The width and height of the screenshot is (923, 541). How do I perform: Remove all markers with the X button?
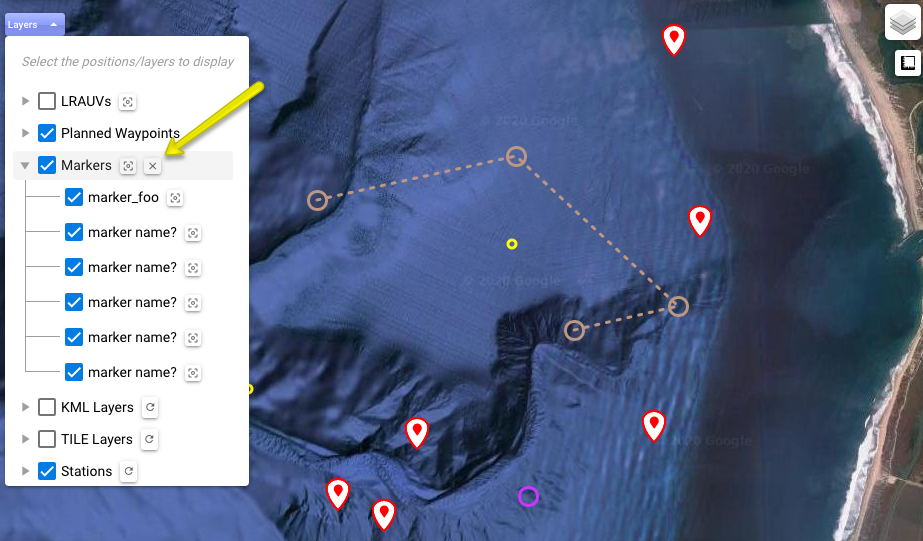(x=152, y=166)
